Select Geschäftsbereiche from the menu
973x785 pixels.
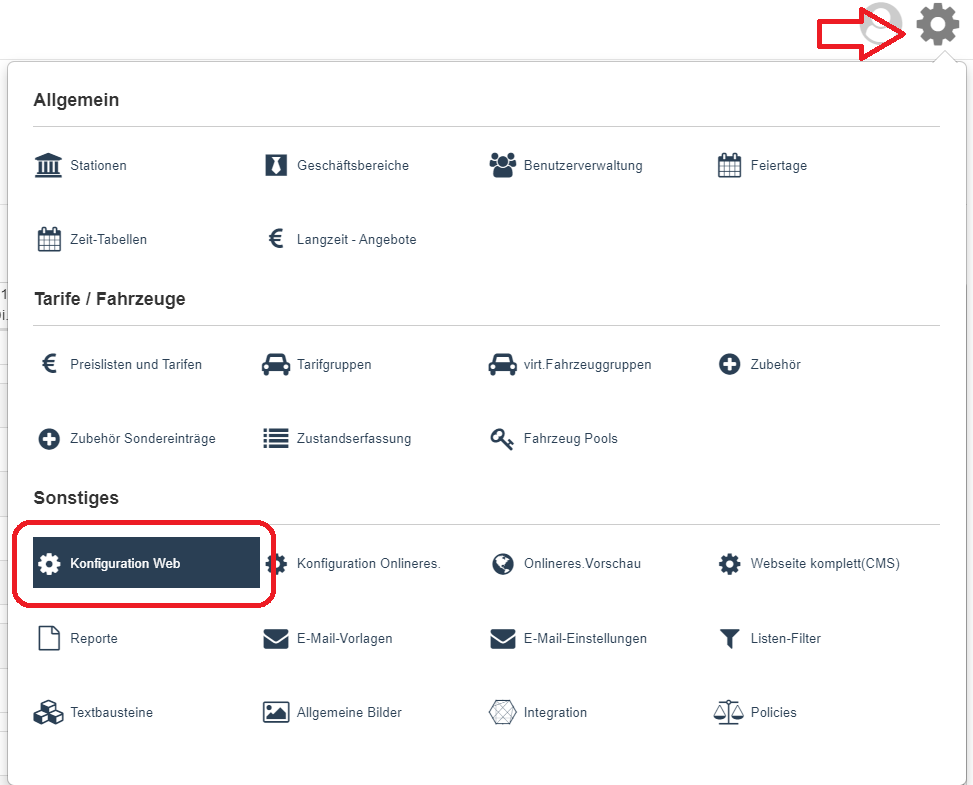tap(352, 166)
